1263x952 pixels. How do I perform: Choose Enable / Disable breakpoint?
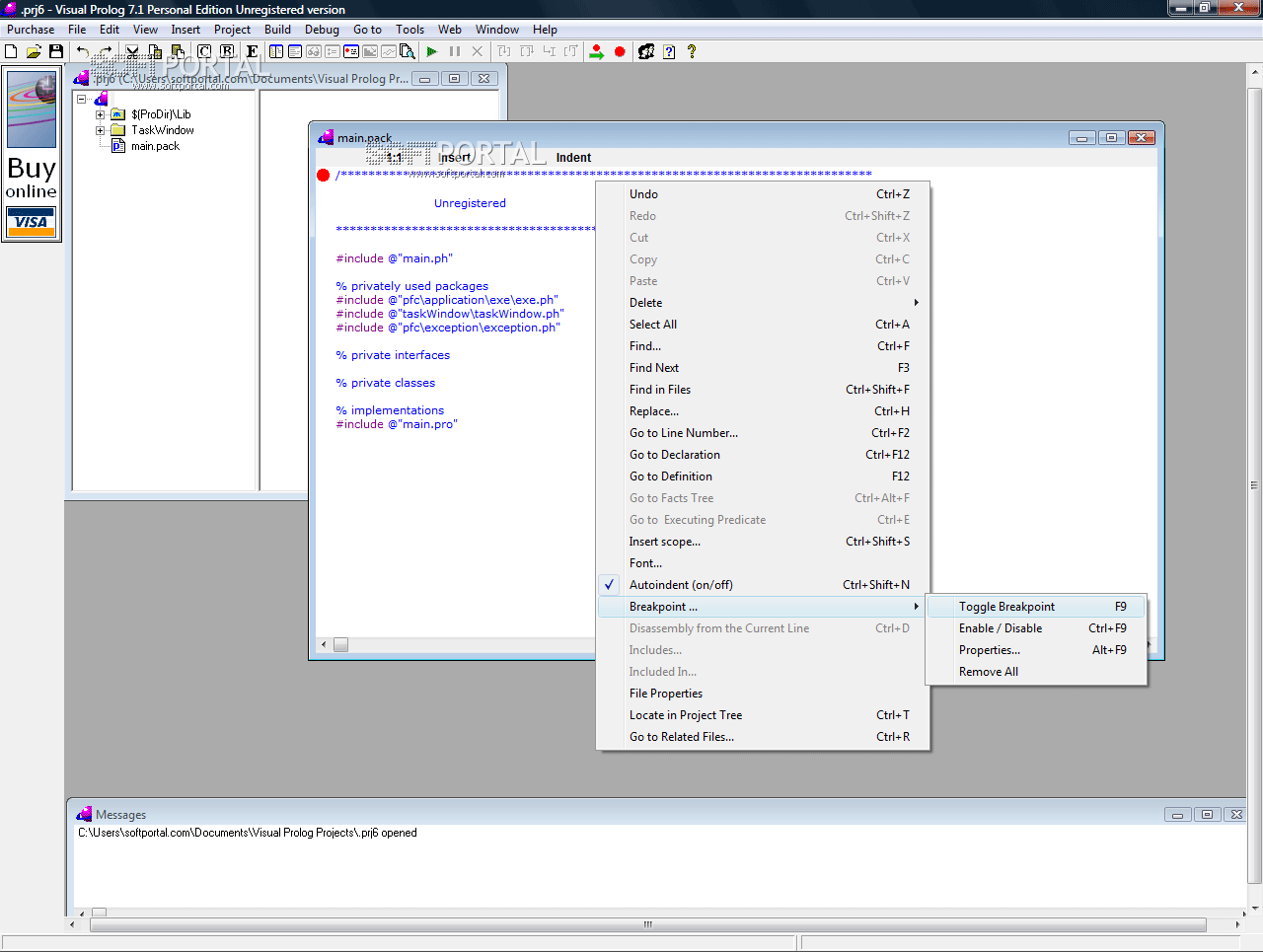[1036, 628]
